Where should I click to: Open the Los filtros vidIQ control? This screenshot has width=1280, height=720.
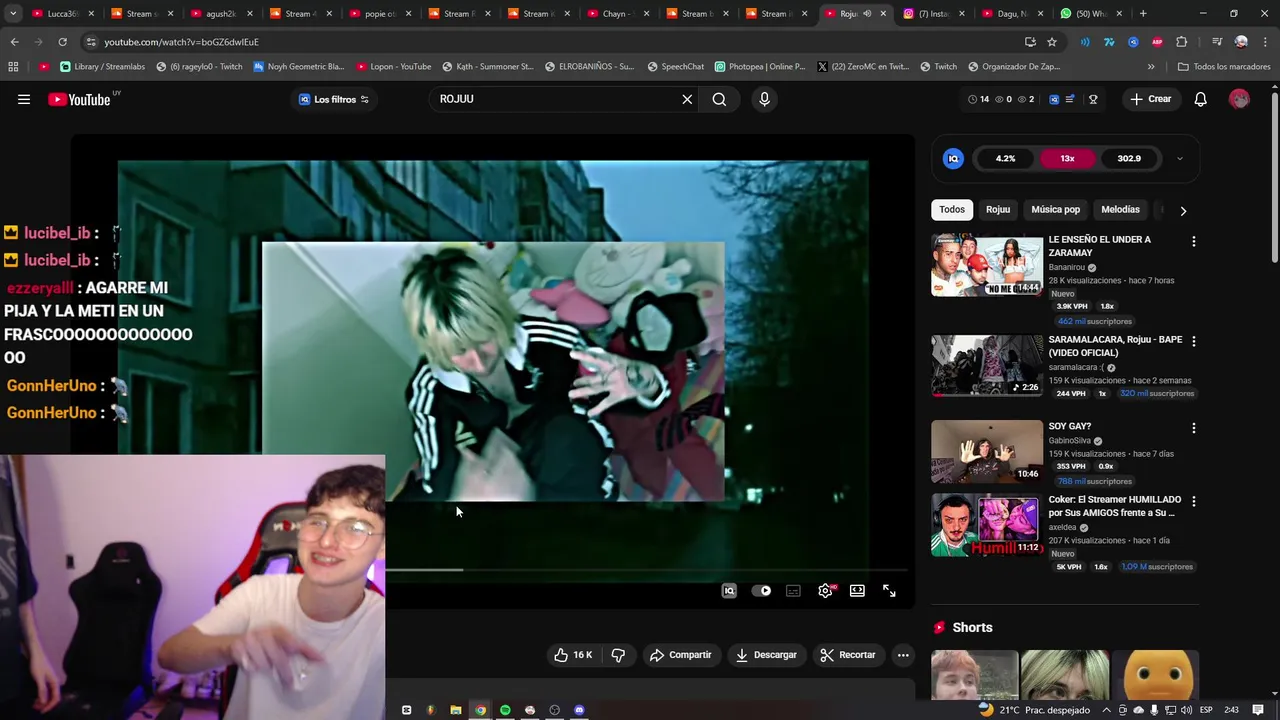(334, 99)
